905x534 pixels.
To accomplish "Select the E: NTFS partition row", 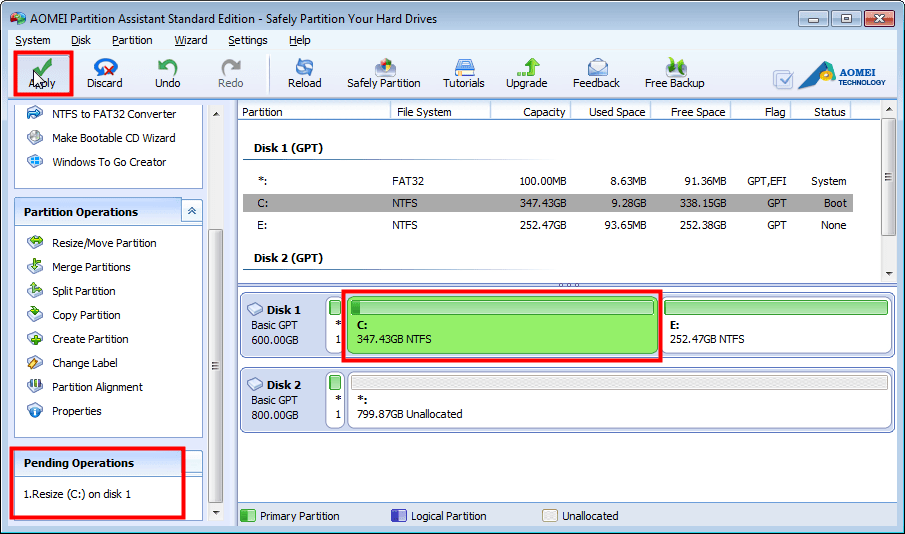I will pyautogui.click(x=548, y=225).
